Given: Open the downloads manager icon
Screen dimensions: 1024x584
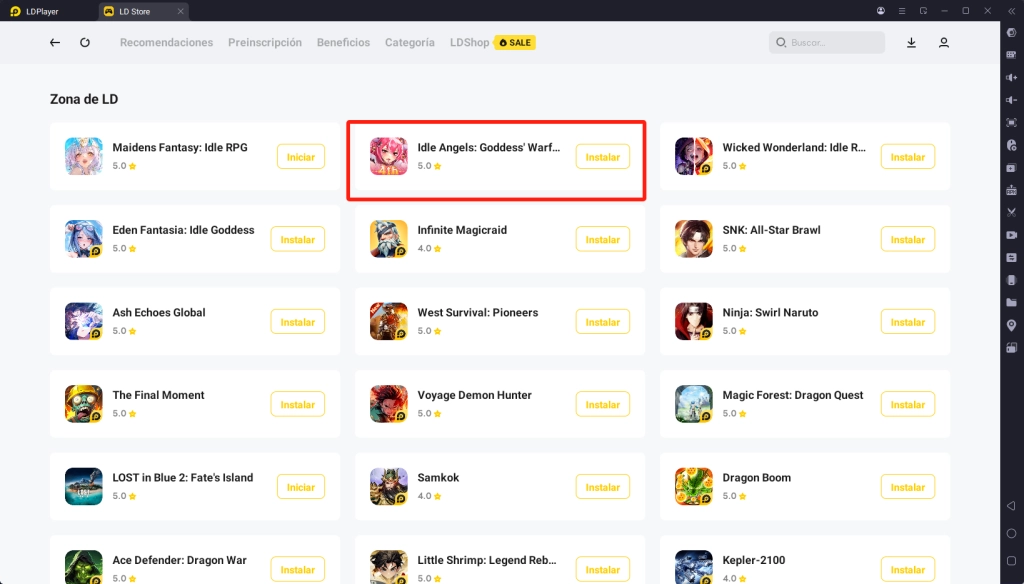Looking at the screenshot, I should (911, 42).
